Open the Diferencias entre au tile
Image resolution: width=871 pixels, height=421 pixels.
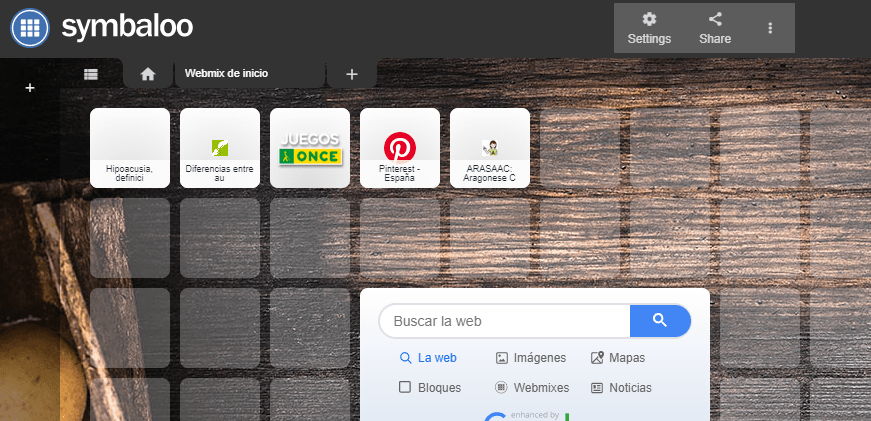click(x=220, y=148)
